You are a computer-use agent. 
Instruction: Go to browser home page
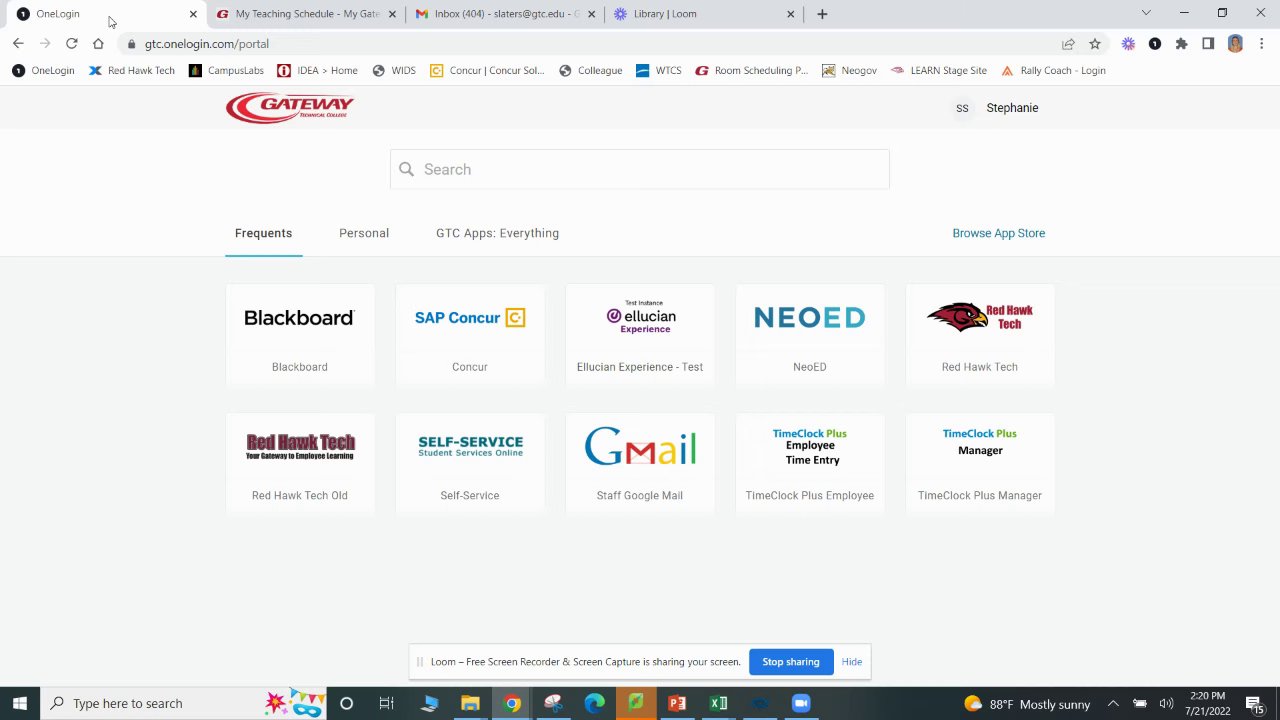(x=98, y=44)
